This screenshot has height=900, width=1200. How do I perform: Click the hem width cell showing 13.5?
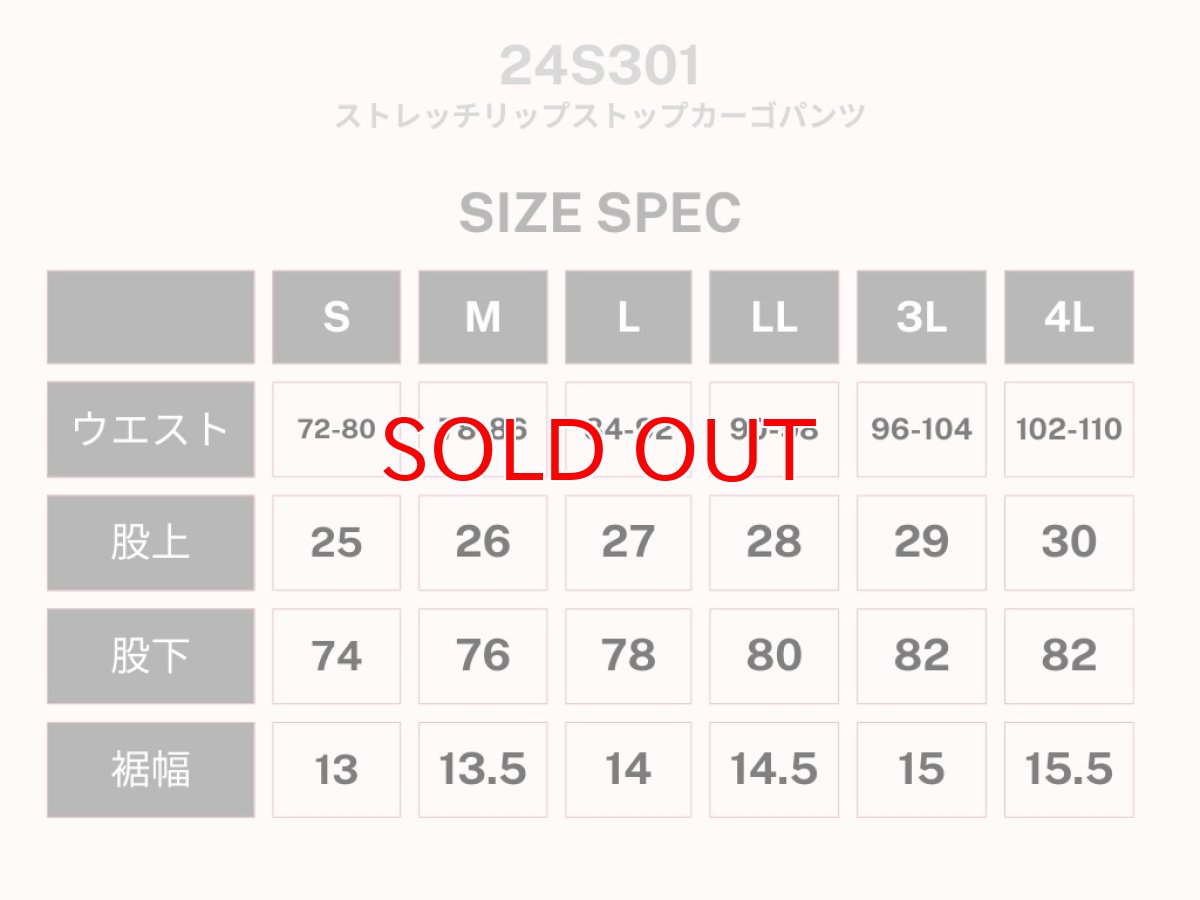483,770
